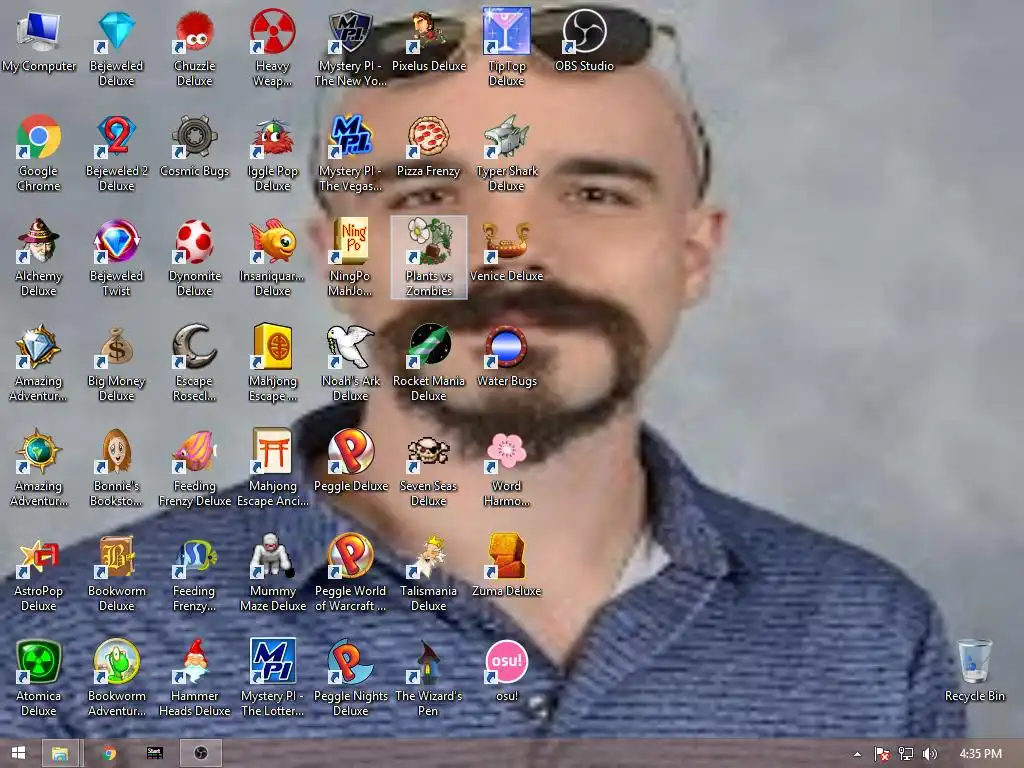Open File Explorer from the taskbar
Image resolution: width=1024 pixels, height=768 pixels.
pyautogui.click(x=60, y=753)
